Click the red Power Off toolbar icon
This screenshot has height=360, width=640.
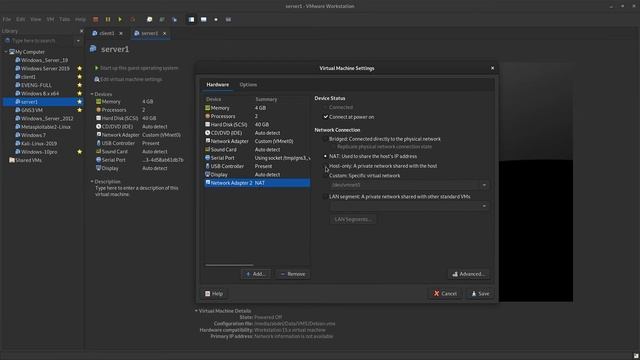(95, 19)
